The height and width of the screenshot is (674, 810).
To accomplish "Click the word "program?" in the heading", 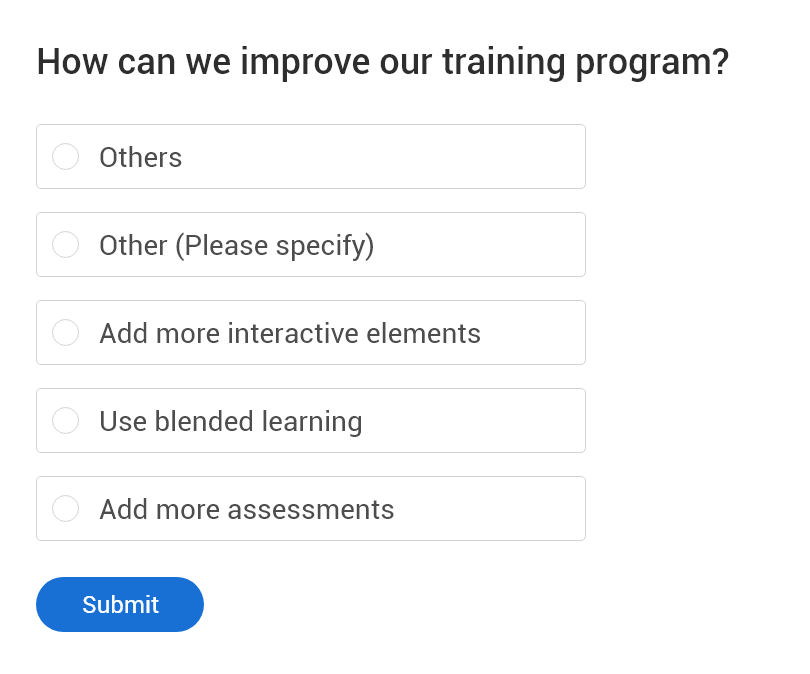I will coord(652,62).
